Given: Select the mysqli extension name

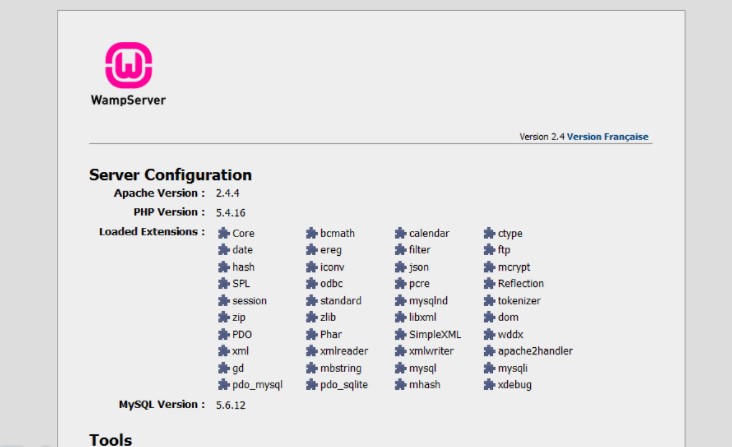Looking at the screenshot, I should click(513, 369).
